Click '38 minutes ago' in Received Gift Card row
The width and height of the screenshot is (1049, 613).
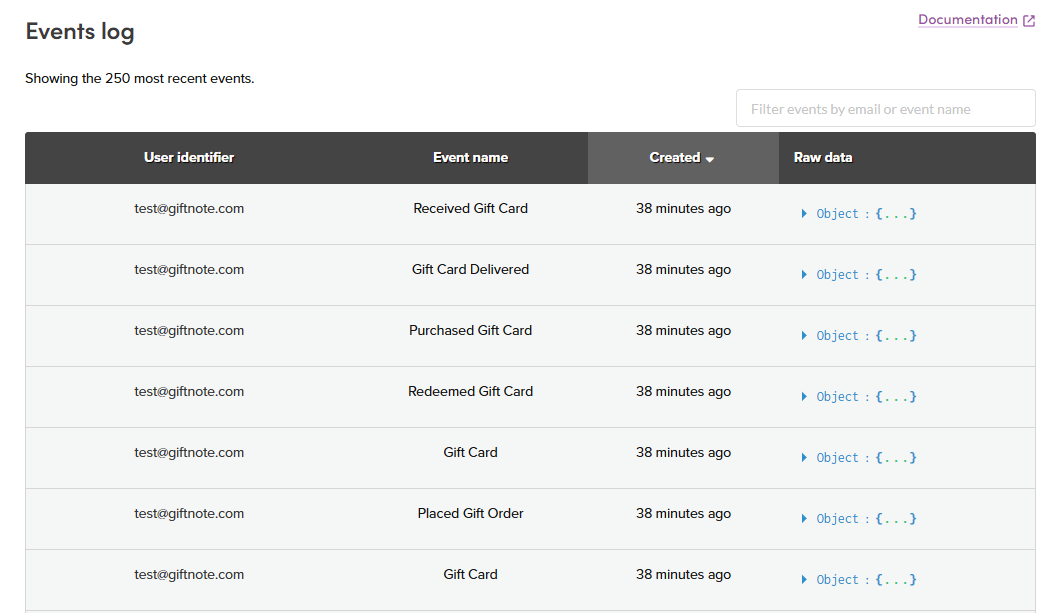pos(683,208)
